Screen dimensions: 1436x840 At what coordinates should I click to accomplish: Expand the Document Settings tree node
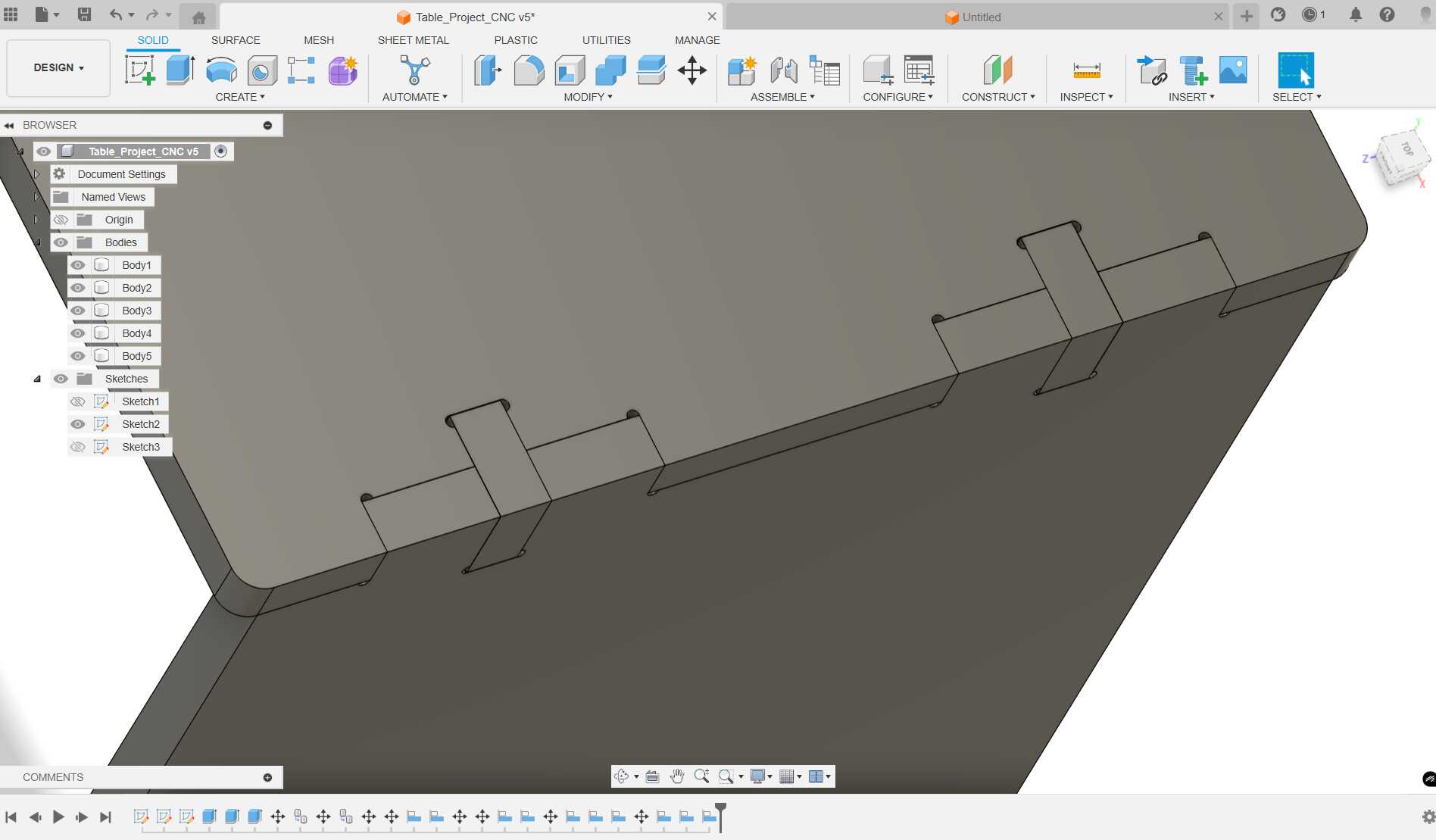(x=36, y=174)
